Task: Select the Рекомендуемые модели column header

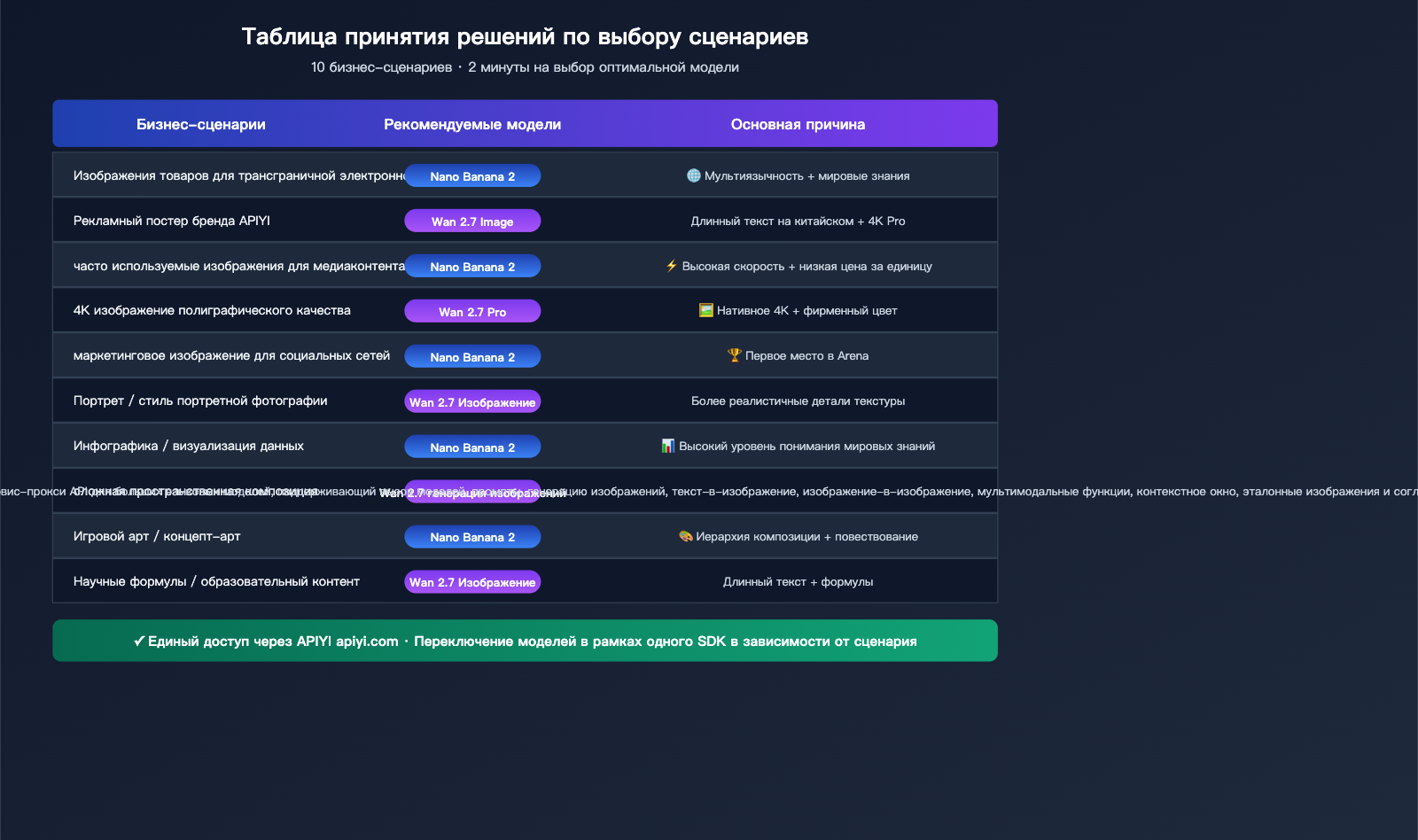Action: (x=471, y=124)
